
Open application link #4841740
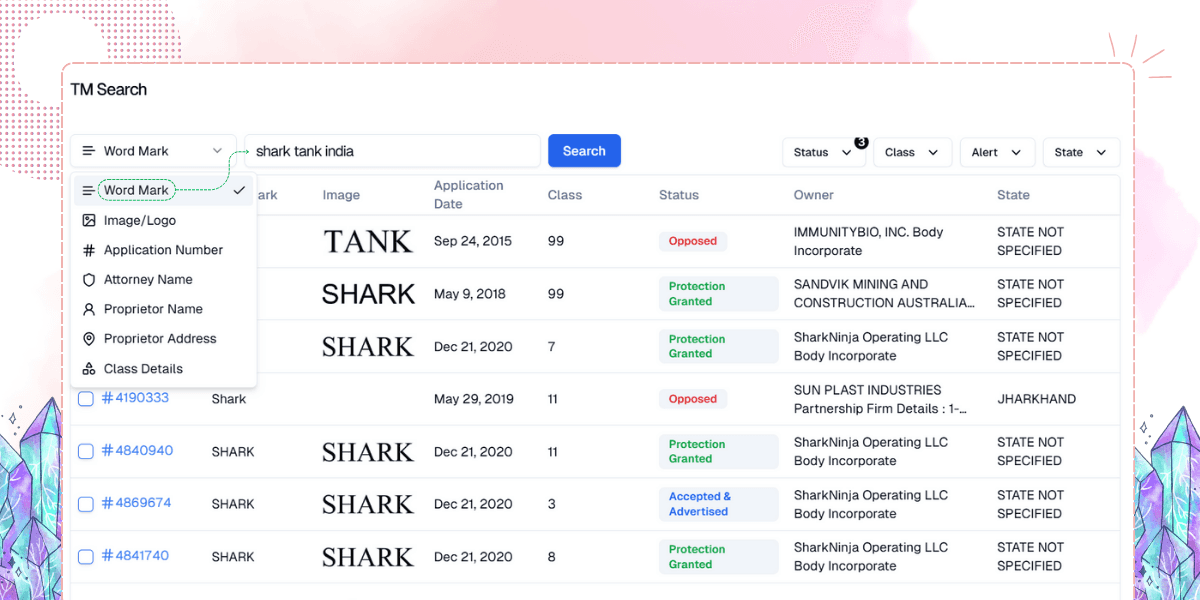(137, 557)
